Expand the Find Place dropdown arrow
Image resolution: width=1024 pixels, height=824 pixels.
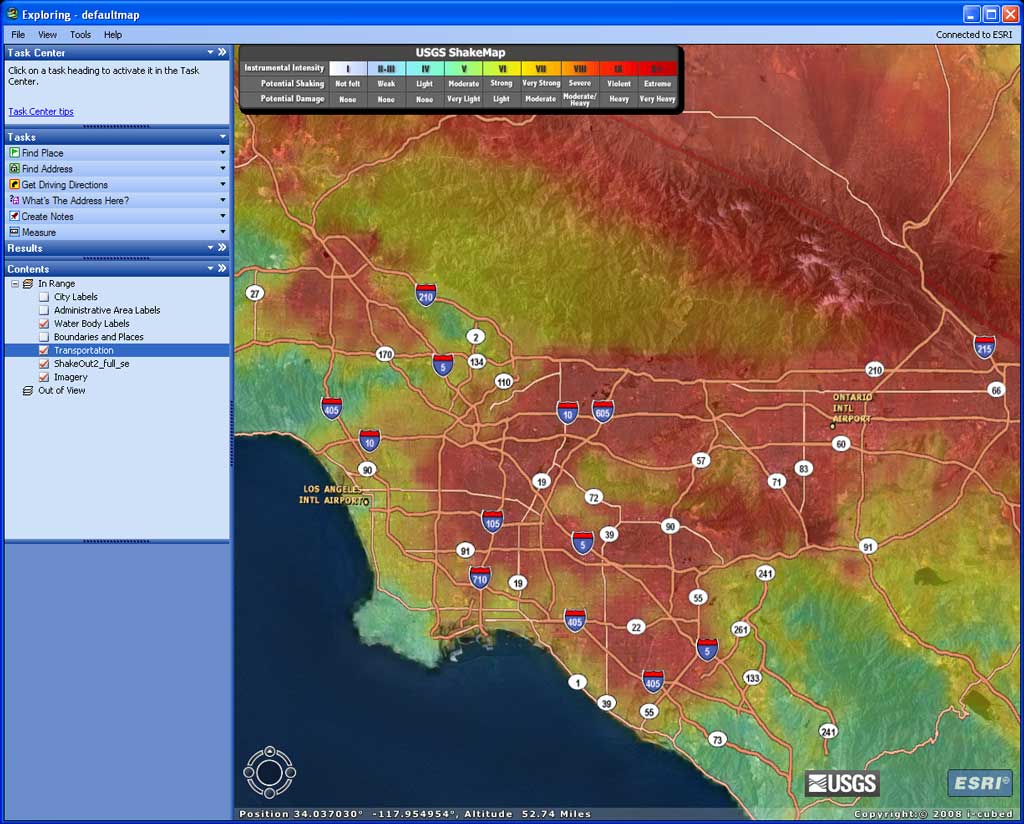tap(223, 153)
